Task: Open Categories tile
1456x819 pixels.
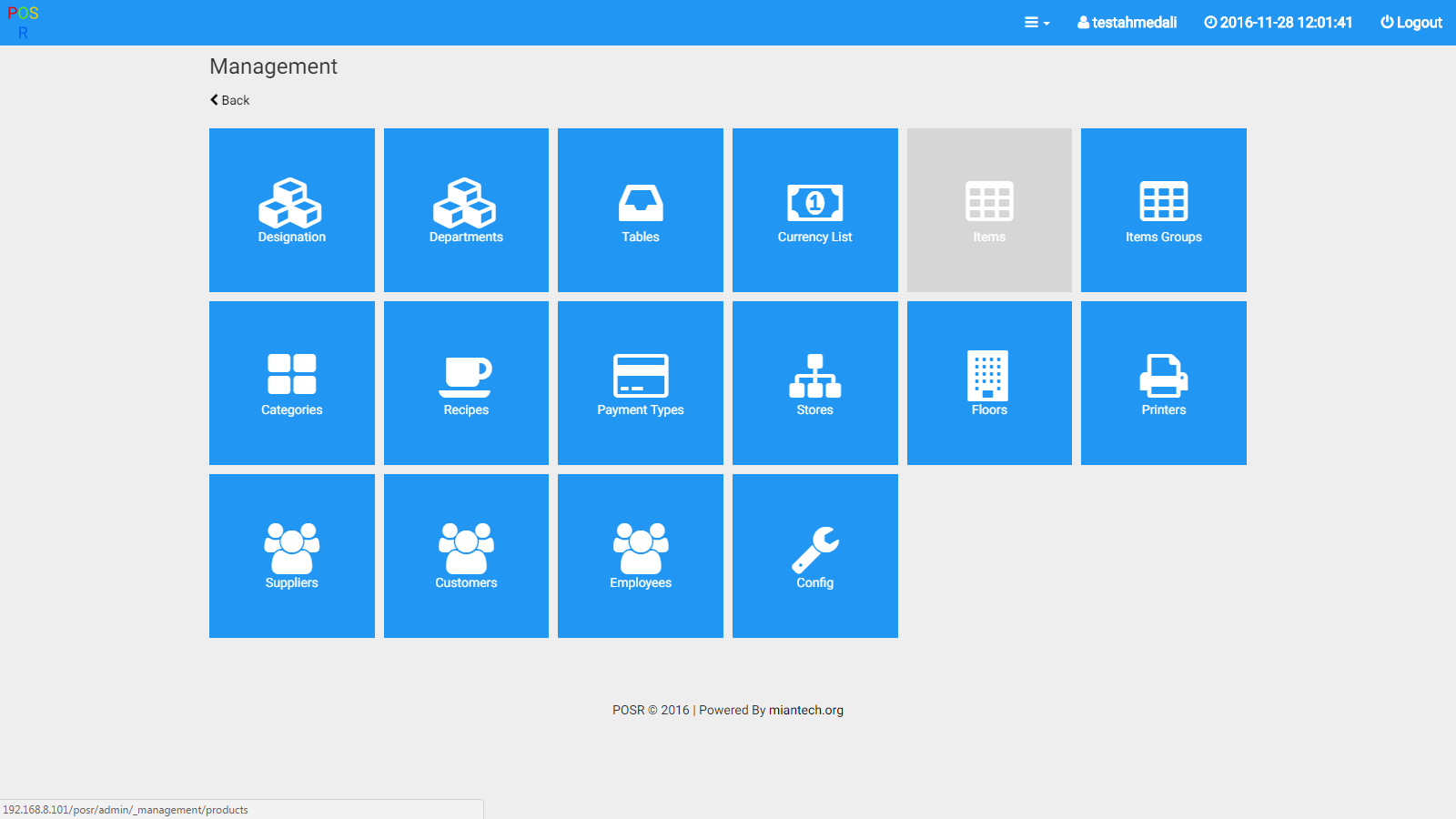Action: (291, 383)
